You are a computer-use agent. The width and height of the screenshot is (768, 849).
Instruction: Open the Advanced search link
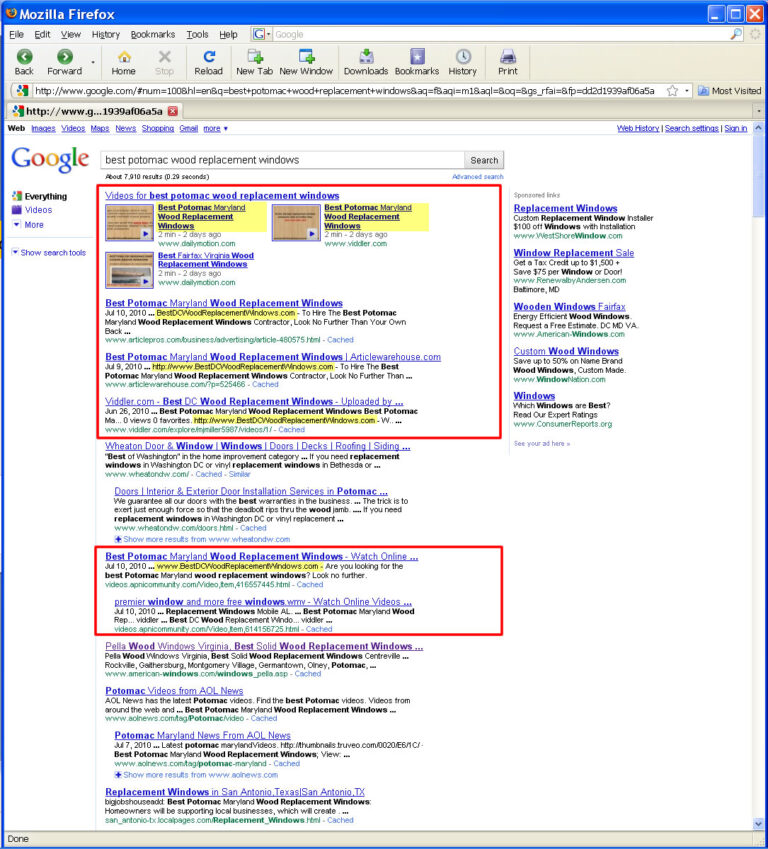(478, 177)
